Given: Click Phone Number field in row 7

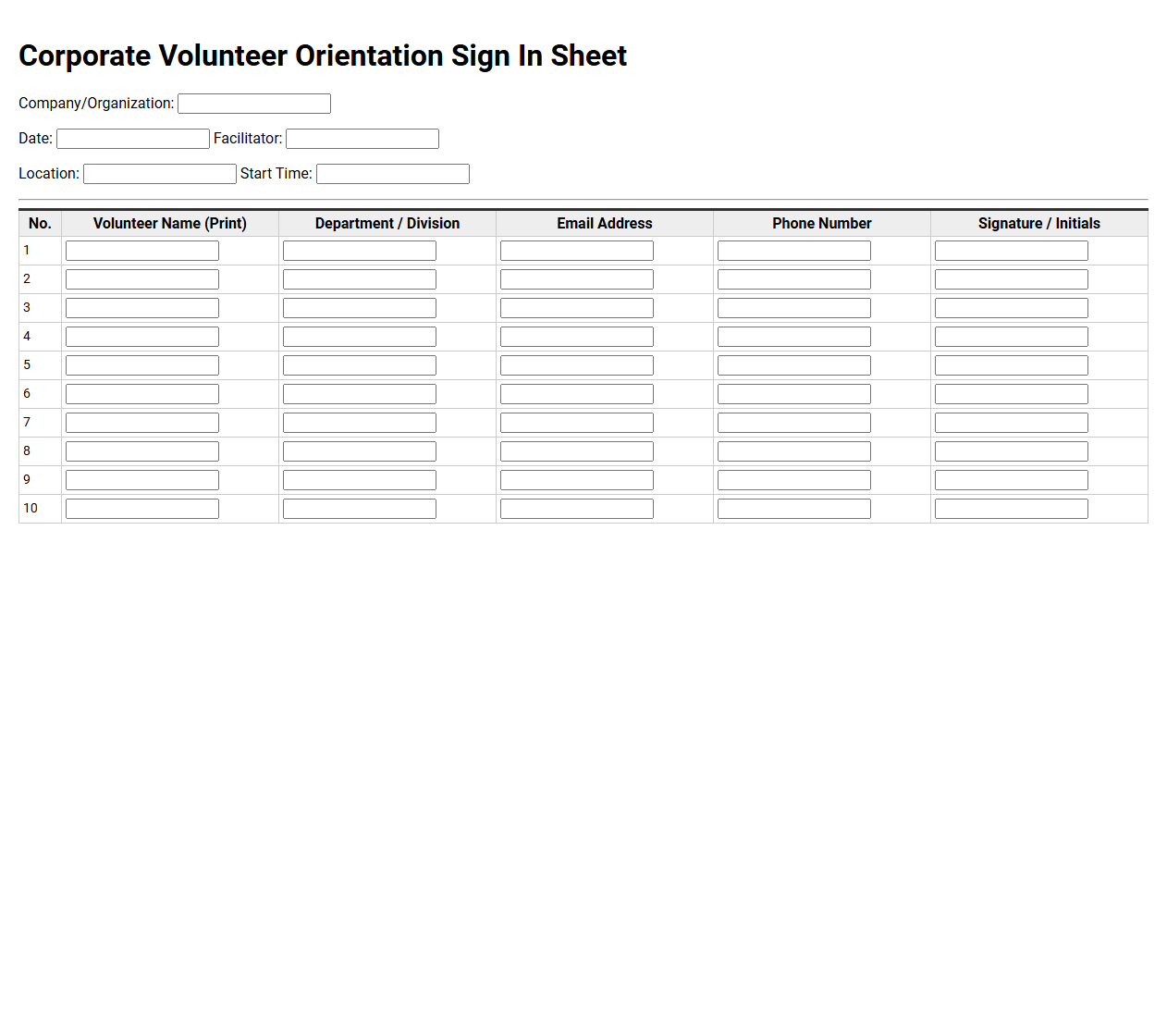Looking at the screenshot, I should click(x=794, y=423).
